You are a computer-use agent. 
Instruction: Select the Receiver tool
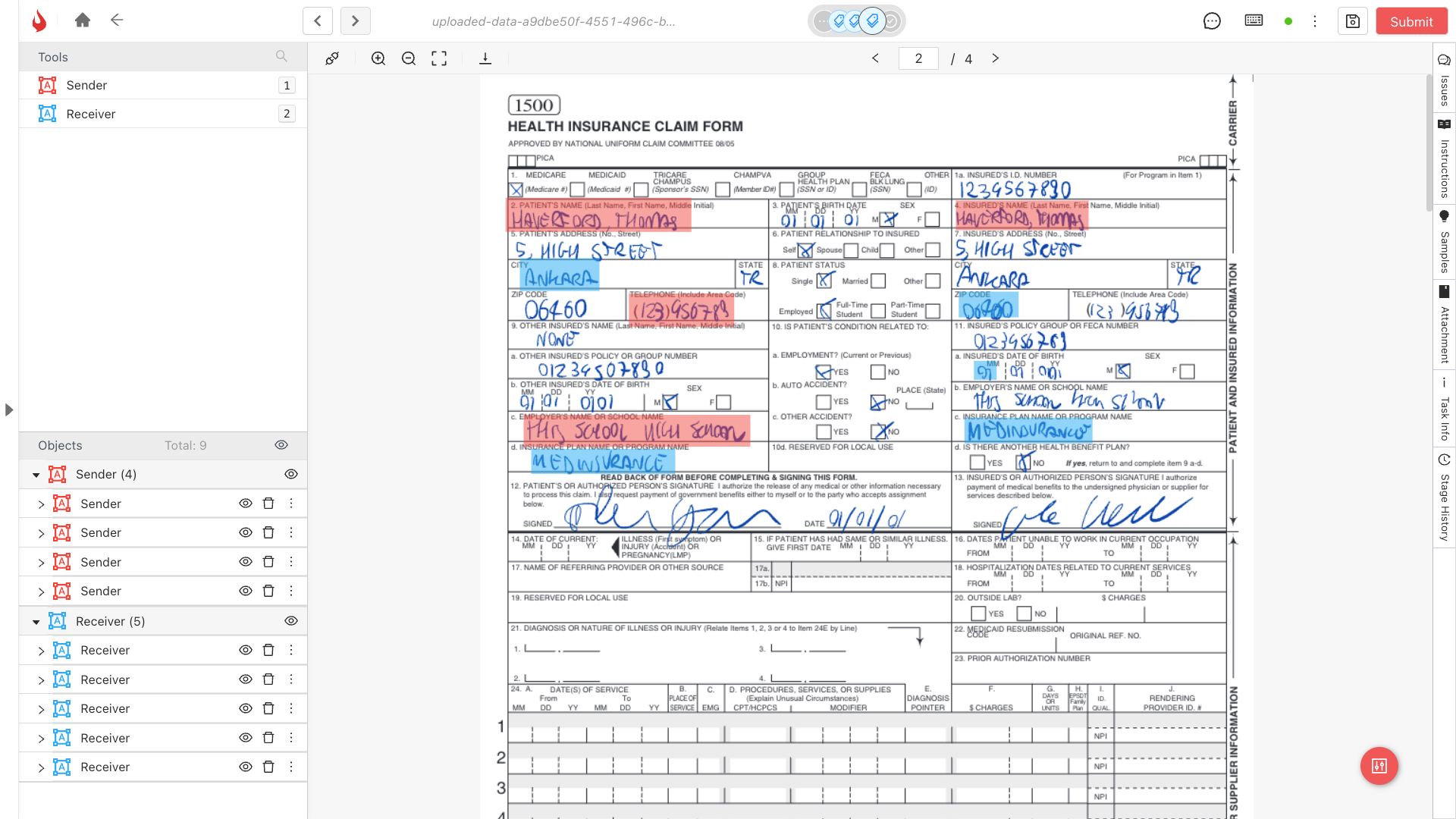click(x=91, y=114)
